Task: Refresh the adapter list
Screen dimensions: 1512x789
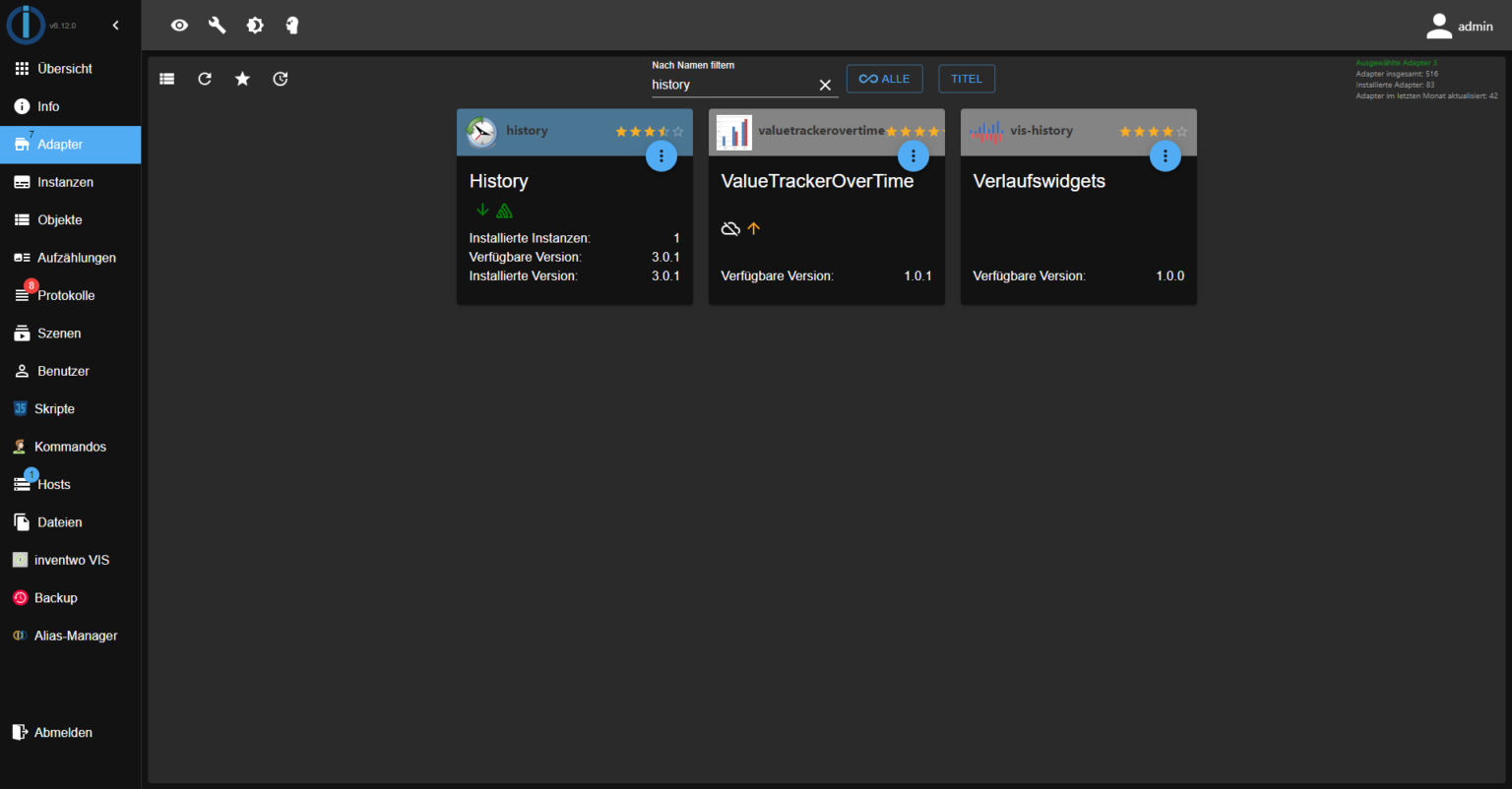Action: point(205,78)
